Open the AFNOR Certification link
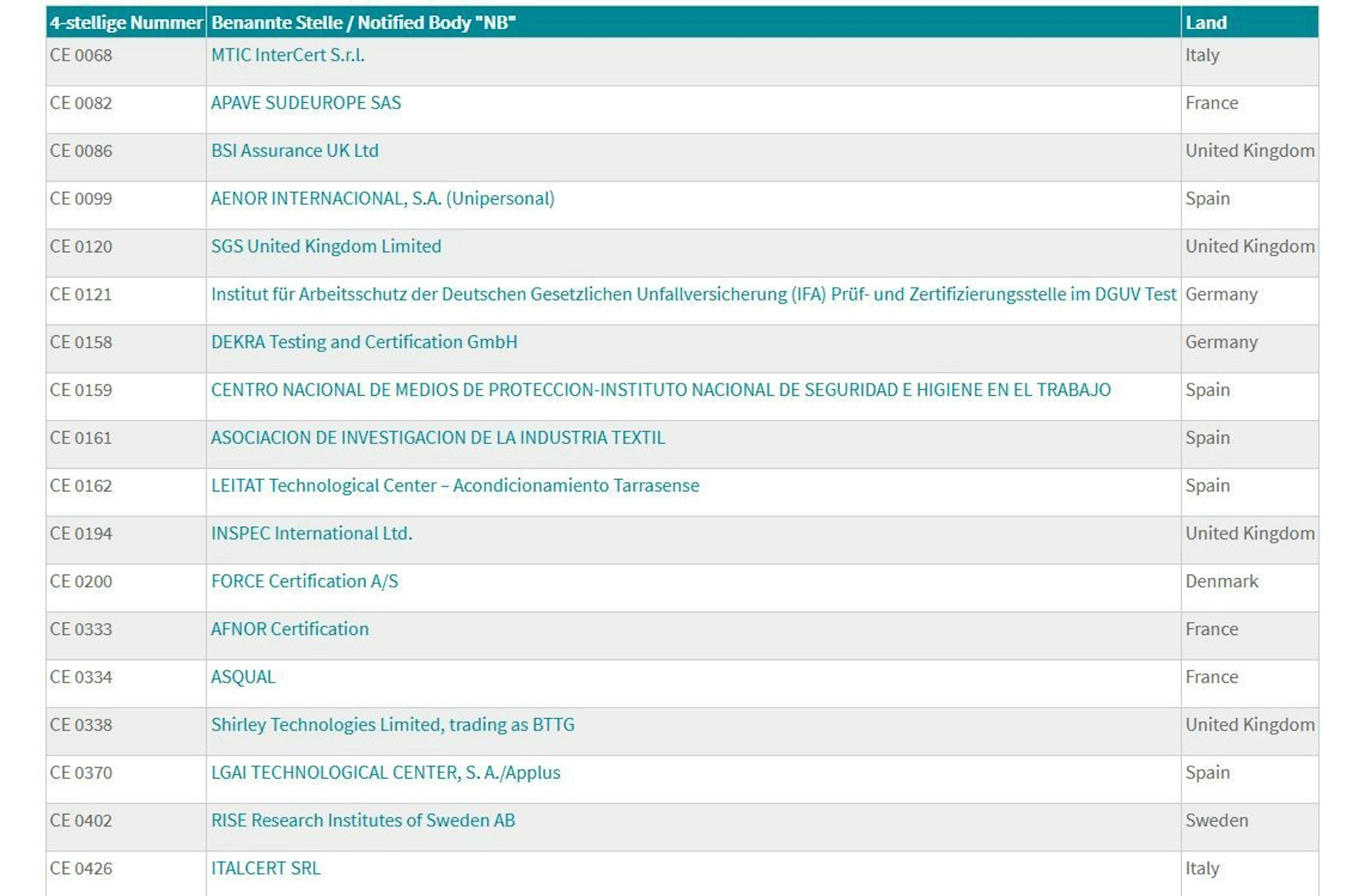Viewport: 1371px width, 896px height. tap(290, 629)
